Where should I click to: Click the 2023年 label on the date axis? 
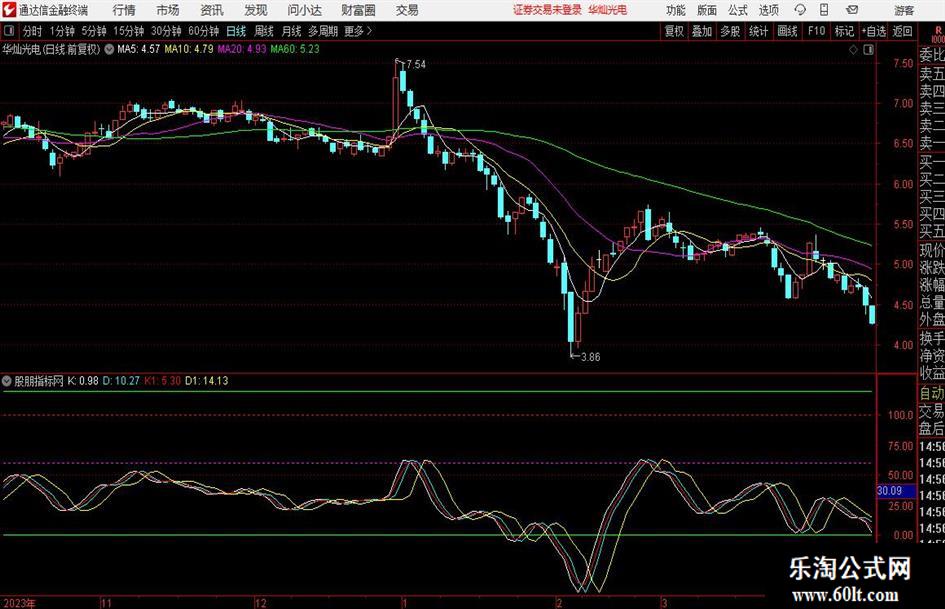(x=19, y=603)
